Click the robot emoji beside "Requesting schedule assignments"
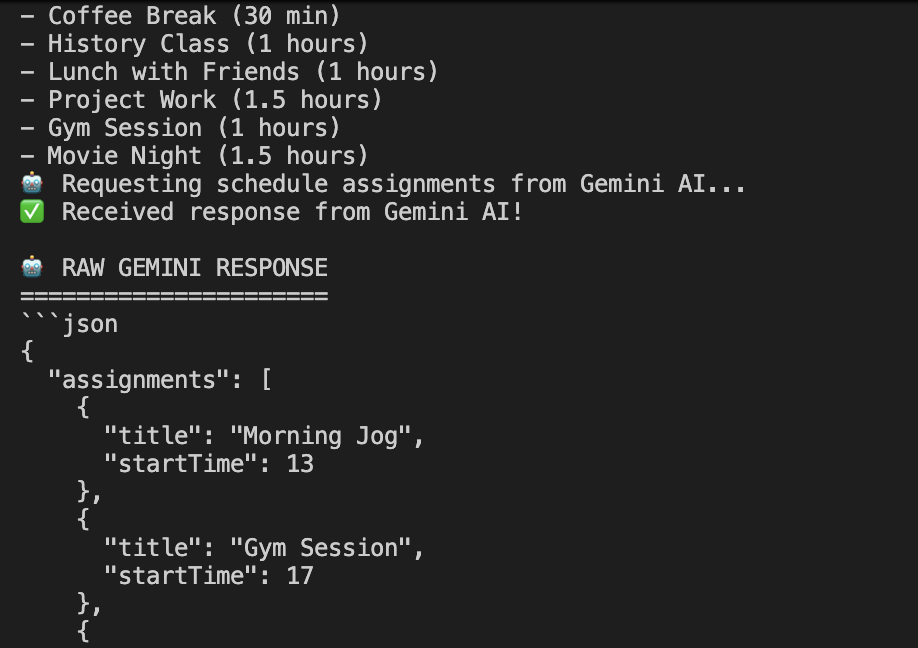The height and width of the screenshot is (648, 918). 32,185
